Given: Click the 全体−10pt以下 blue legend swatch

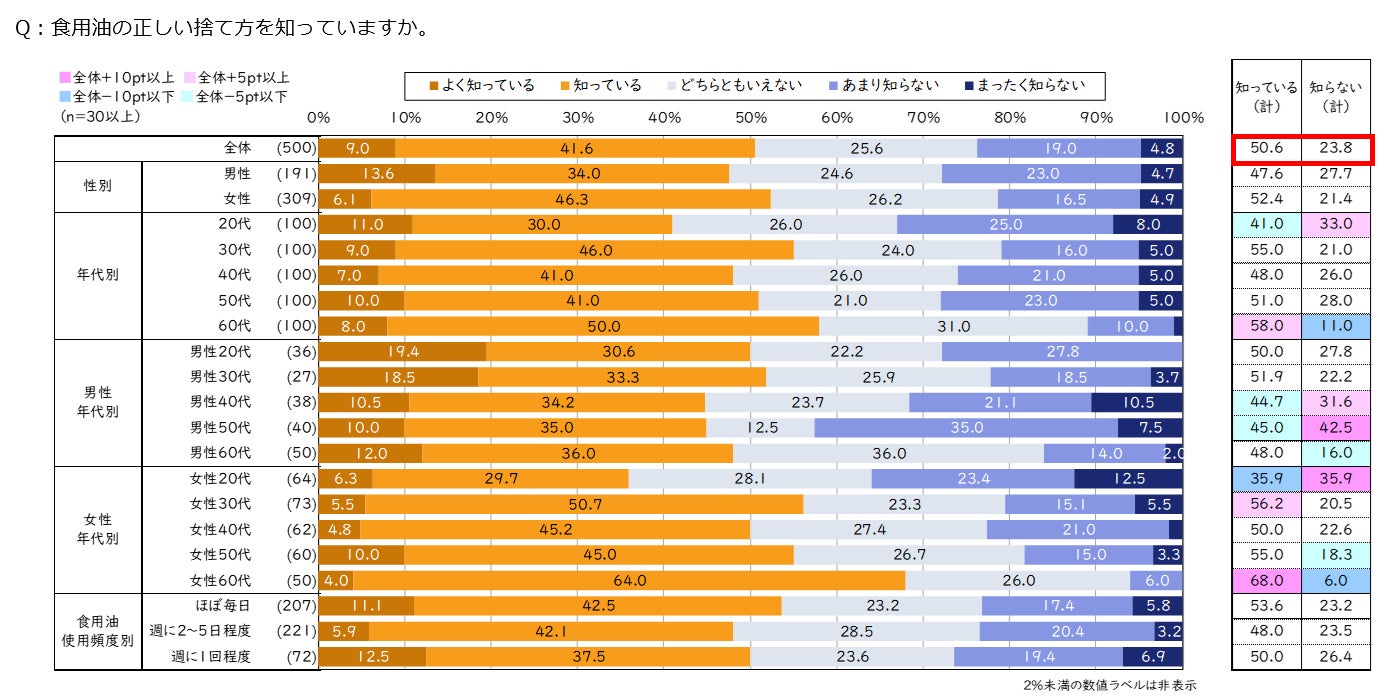Looking at the screenshot, I should (66, 97).
